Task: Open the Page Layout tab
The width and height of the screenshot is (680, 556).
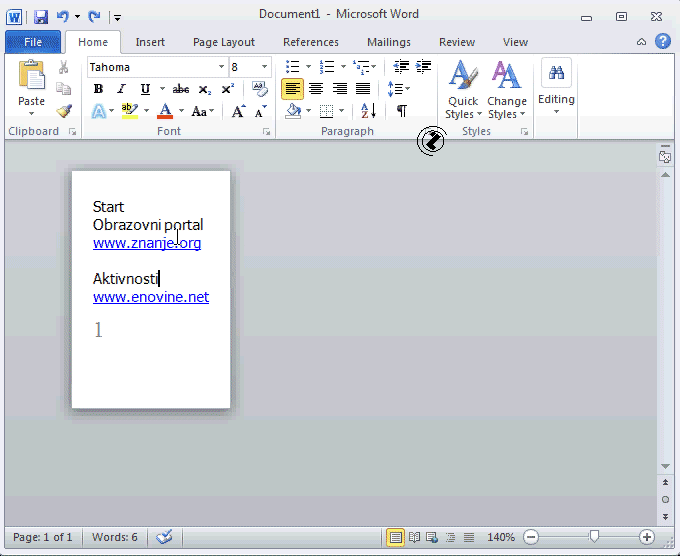Action: click(223, 42)
